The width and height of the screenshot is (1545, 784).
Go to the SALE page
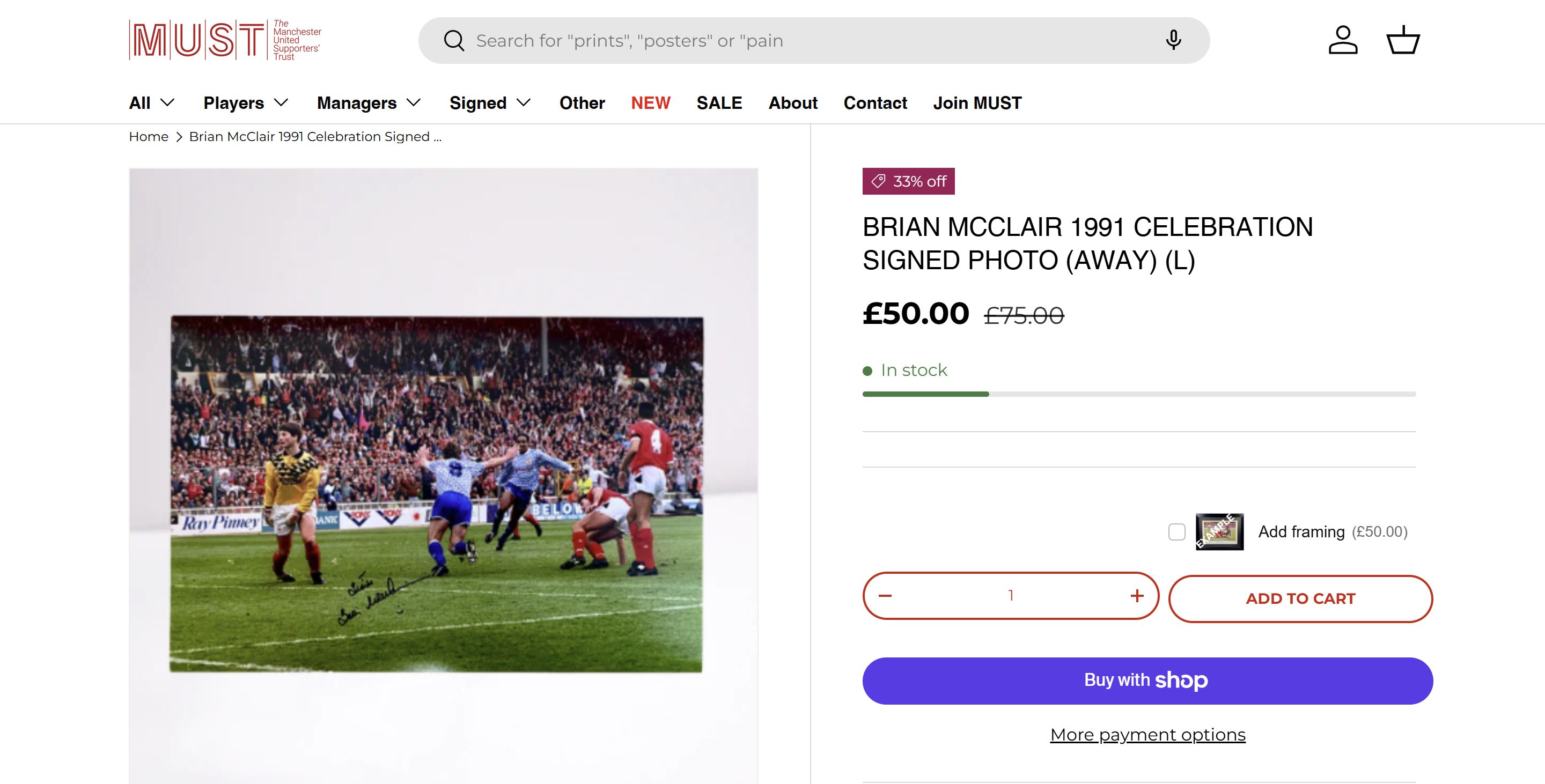(x=719, y=103)
